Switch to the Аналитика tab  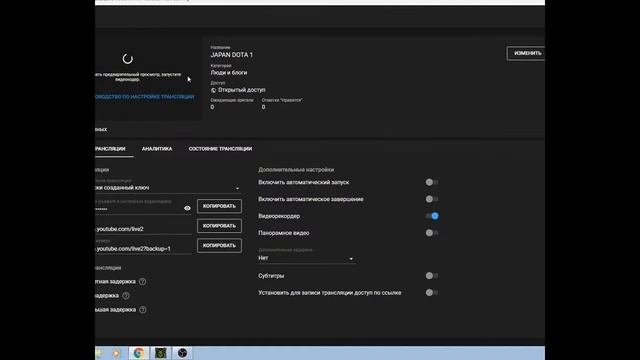[x=157, y=149]
